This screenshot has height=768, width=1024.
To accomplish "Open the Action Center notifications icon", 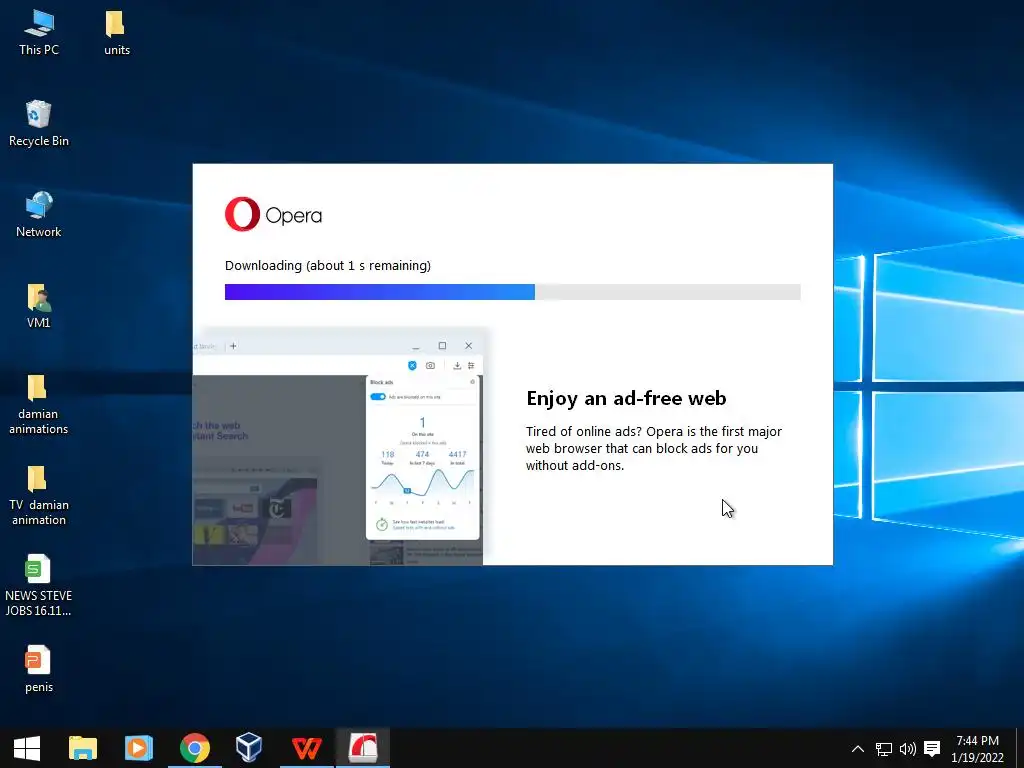I will (932, 749).
